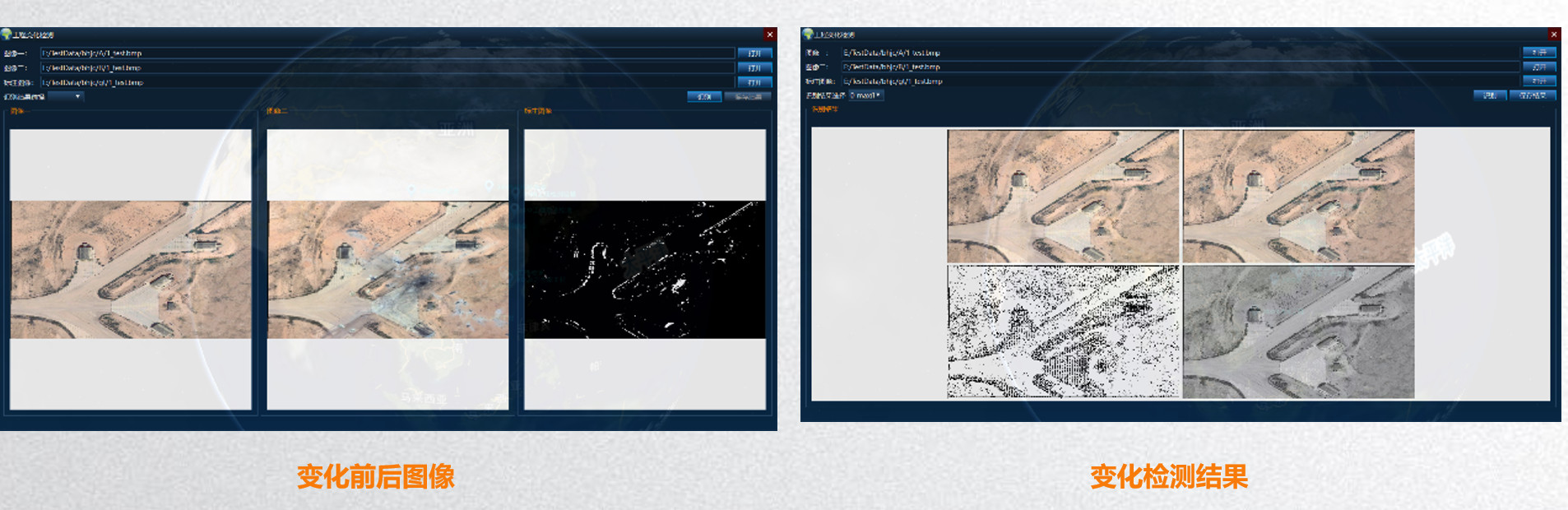Open file for label image in right window
This screenshot has height=510, width=1568.
tap(1539, 81)
